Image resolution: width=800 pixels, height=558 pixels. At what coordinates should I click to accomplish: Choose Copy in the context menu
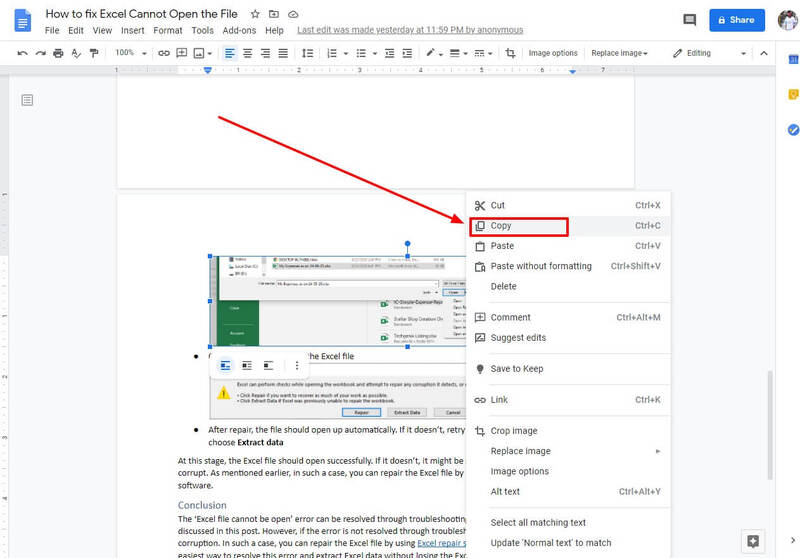(568, 225)
